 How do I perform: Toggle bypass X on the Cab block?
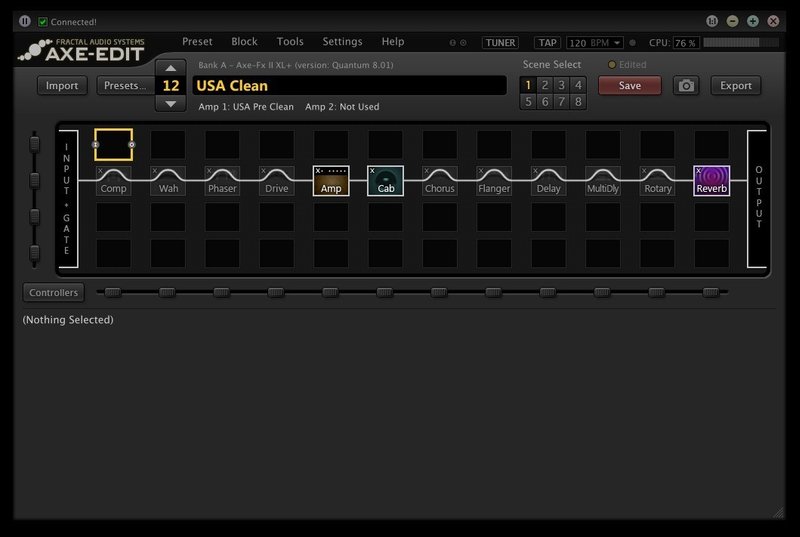coord(372,171)
